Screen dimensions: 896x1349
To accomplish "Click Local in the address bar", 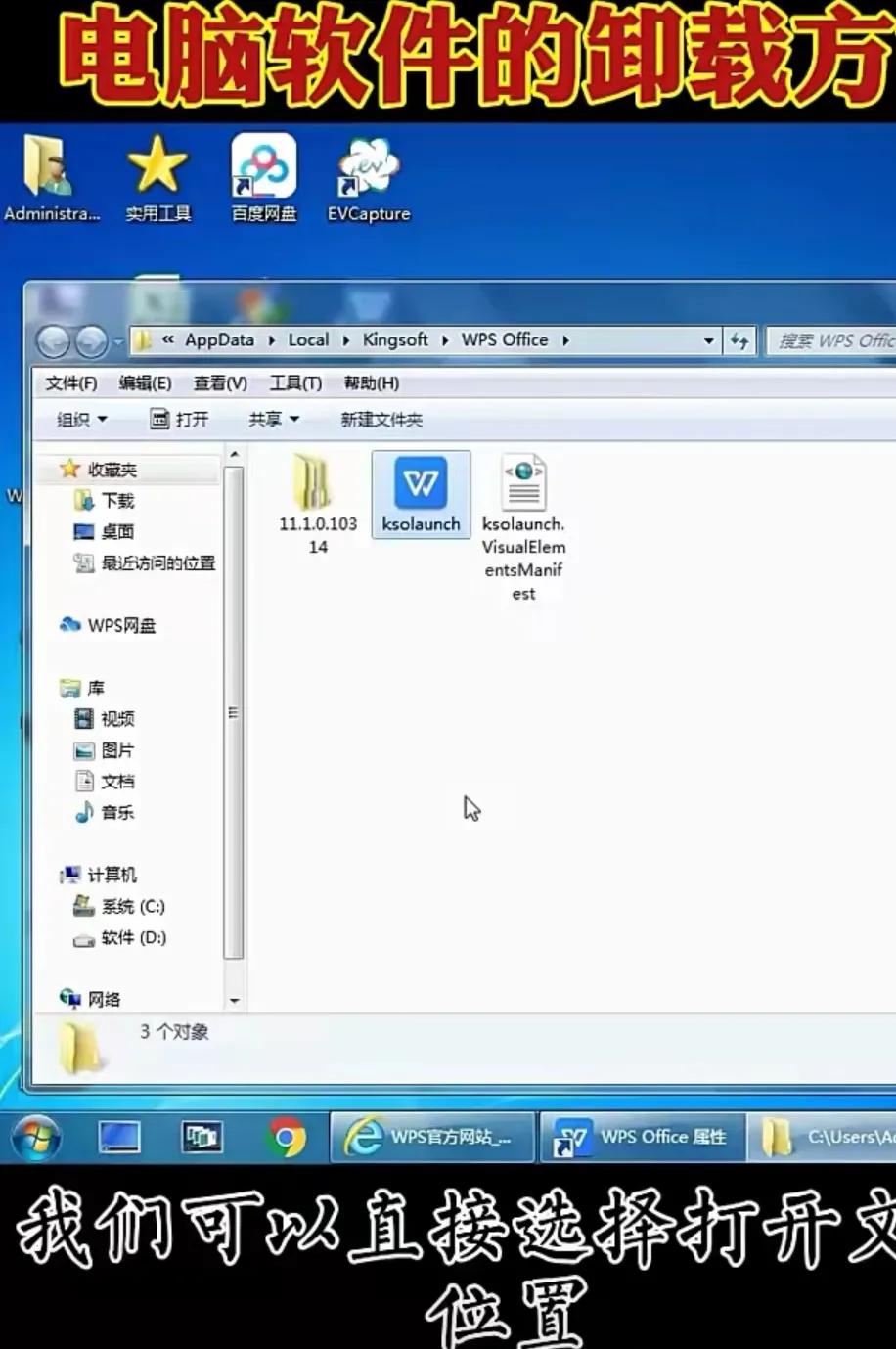I will [308, 340].
